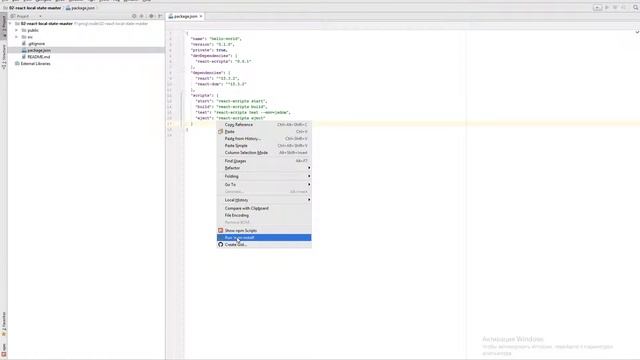Viewport: 640px width, 360px height.
Task: Select Paste Simple entry
Action: [x=264, y=146]
